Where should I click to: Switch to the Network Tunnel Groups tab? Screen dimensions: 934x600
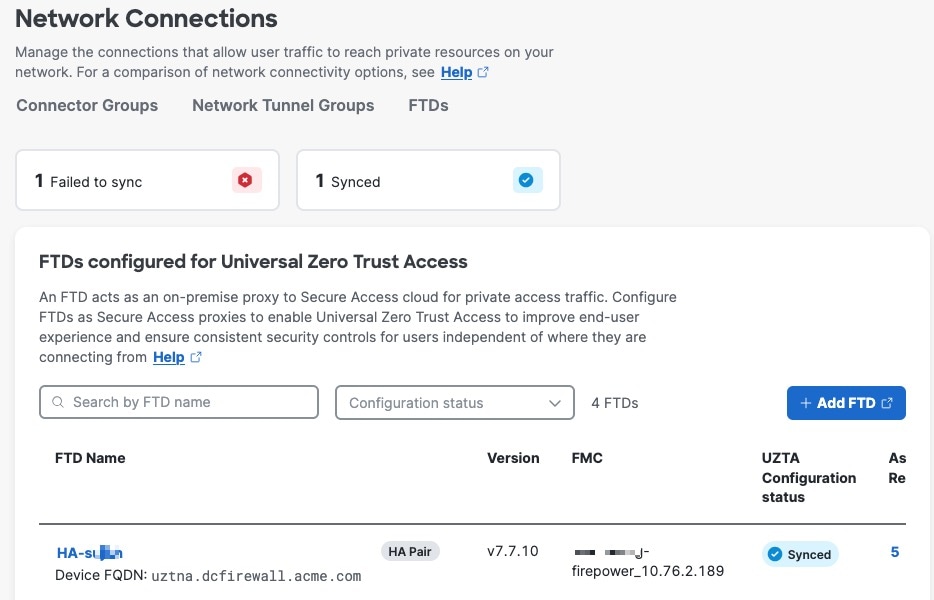click(283, 105)
